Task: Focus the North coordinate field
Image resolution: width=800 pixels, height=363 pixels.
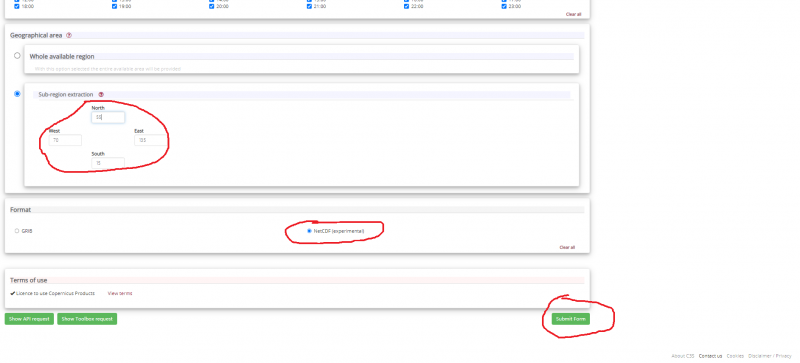Action: (x=108, y=117)
